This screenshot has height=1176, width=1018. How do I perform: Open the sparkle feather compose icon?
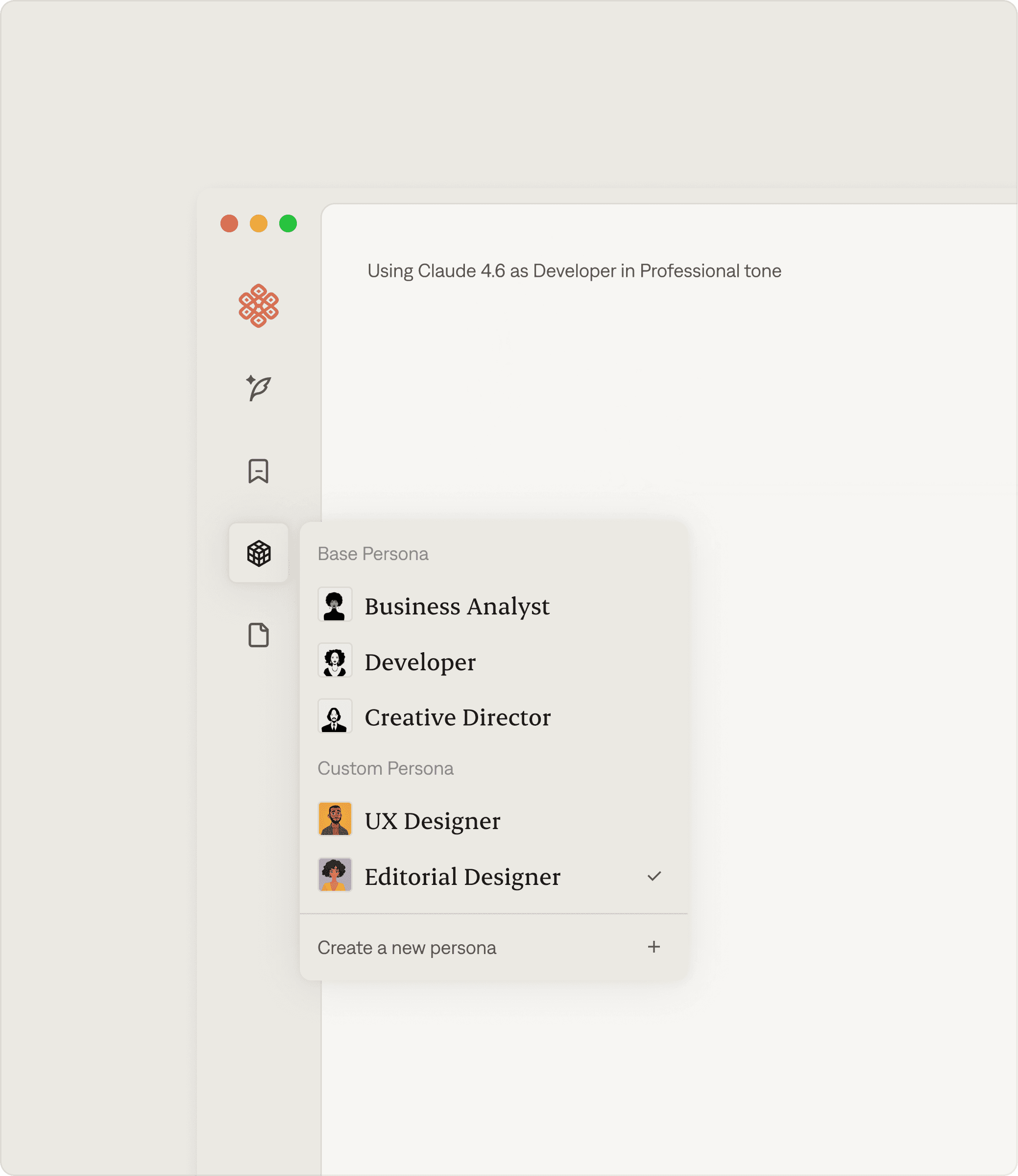click(259, 388)
